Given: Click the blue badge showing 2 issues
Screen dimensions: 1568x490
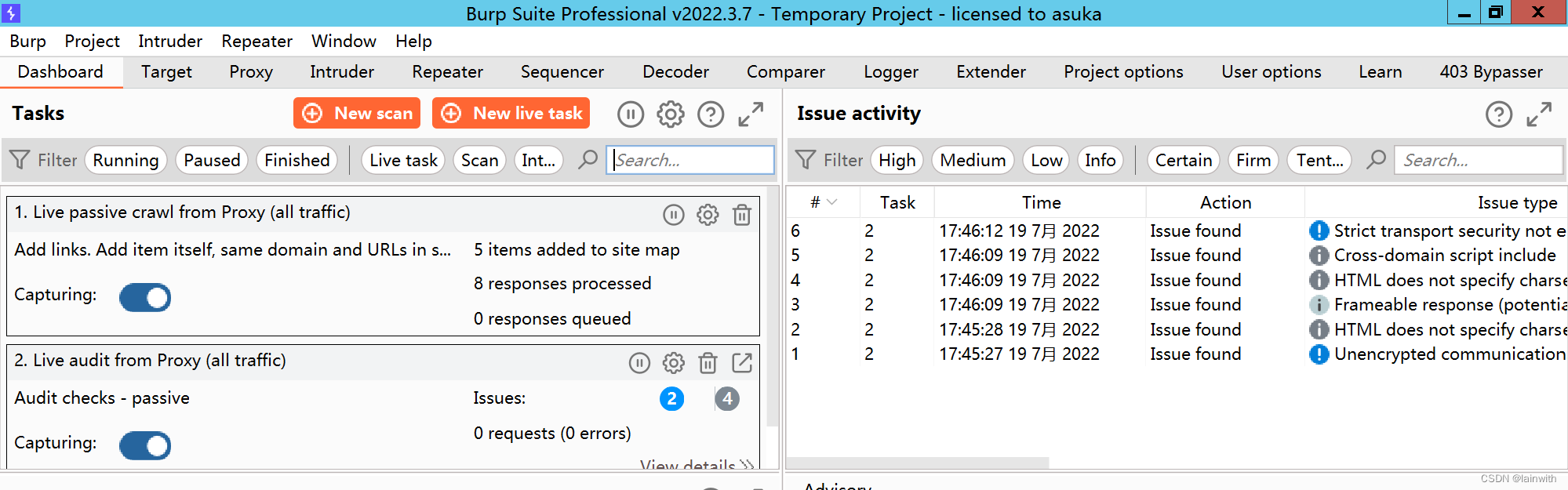Looking at the screenshot, I should click(x=671, y=399).
